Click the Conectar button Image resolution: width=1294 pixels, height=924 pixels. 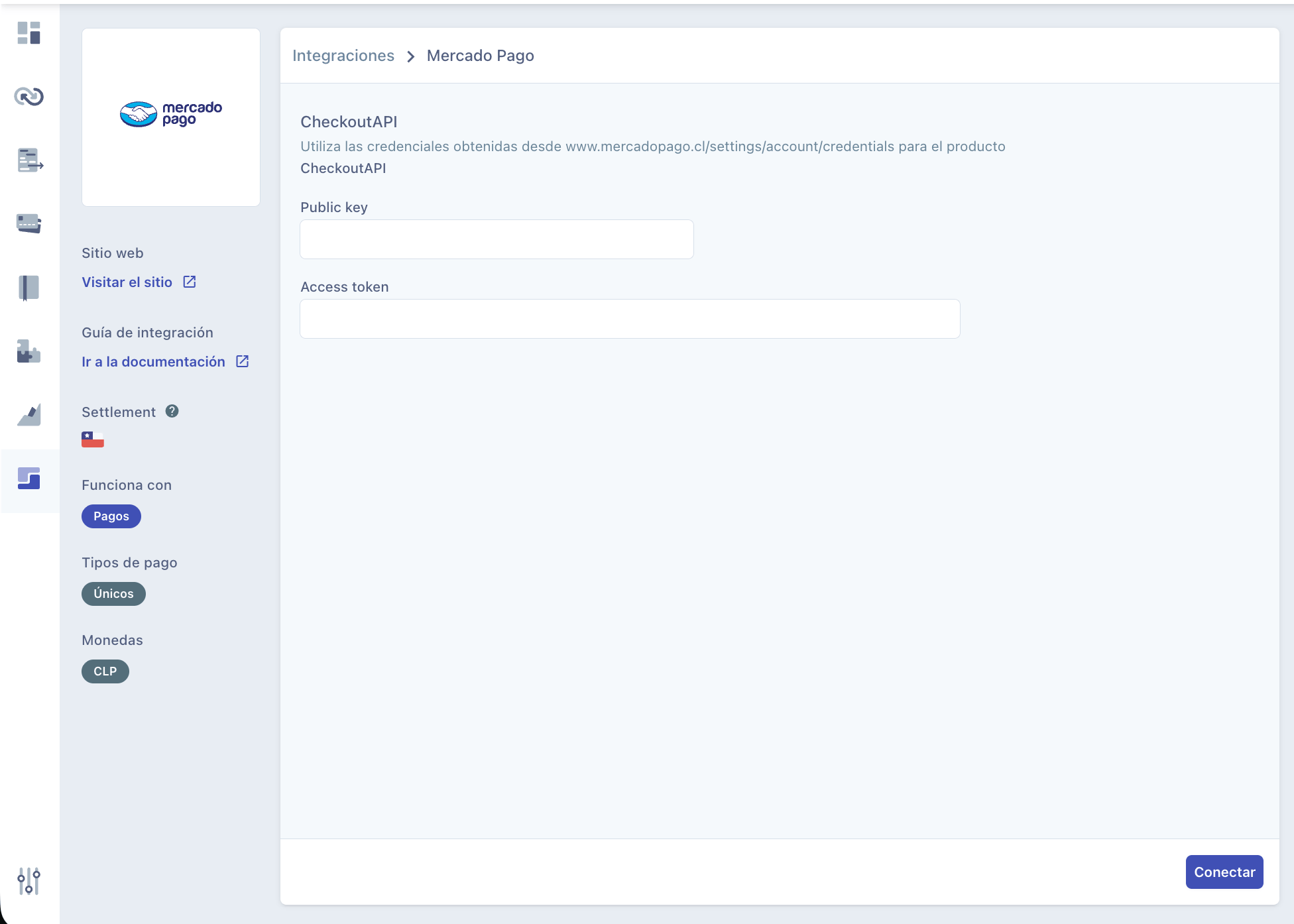pos(1224,872)
